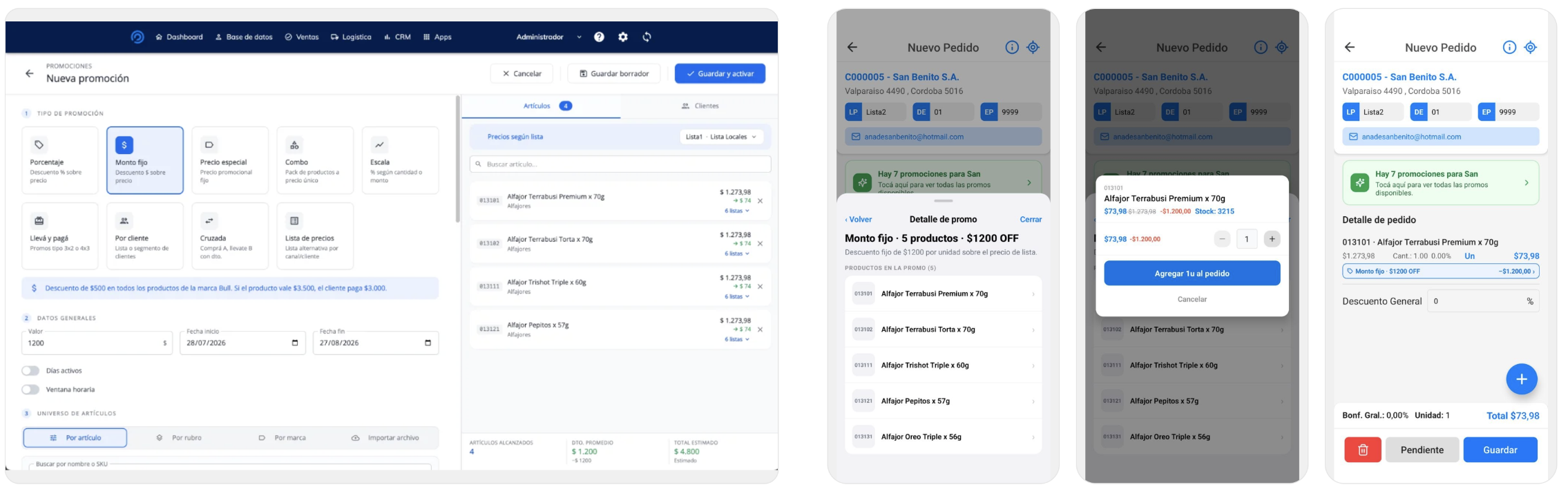The image size is (1568, 496).
Task: Tap Cerrar in the promo detail sheet
Action: 1031,220
